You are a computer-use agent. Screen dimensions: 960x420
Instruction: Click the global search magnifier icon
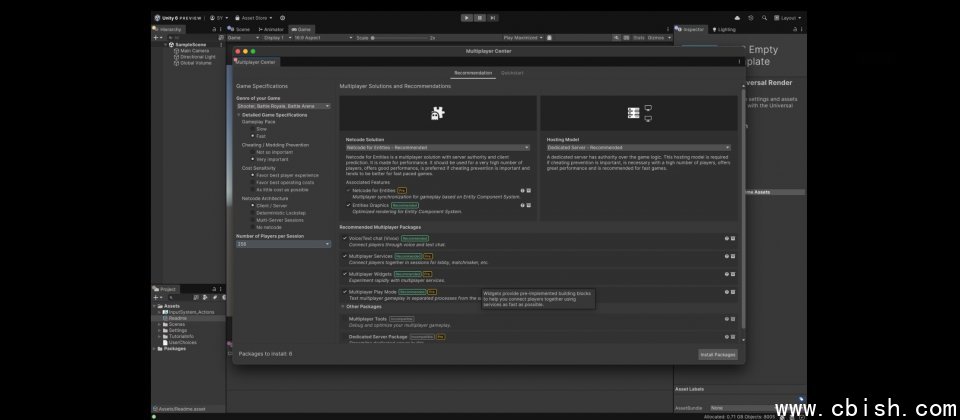tap(763, 18)
